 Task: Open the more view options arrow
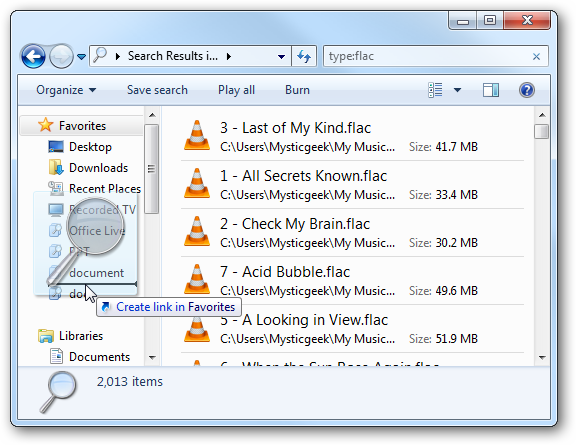point(457,90)
